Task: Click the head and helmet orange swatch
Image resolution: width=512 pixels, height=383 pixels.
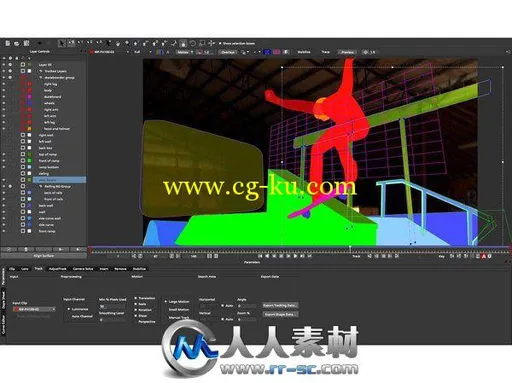Action: click(29, 129)
